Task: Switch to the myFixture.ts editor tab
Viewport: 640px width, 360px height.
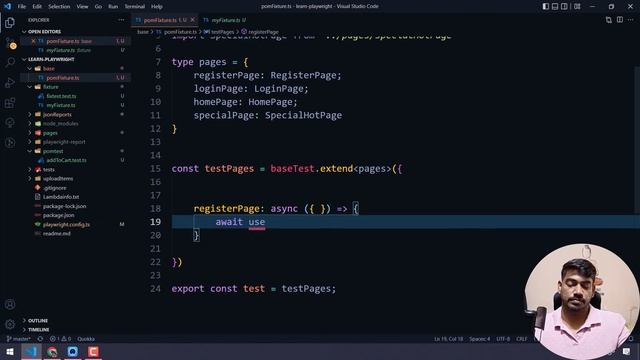Action: click(225, 20)
